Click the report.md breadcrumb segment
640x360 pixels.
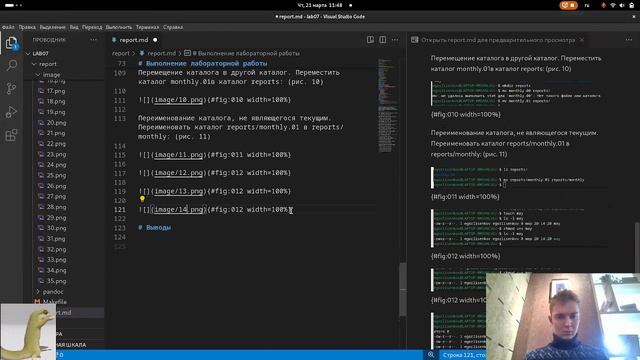[x=161, y=53]
